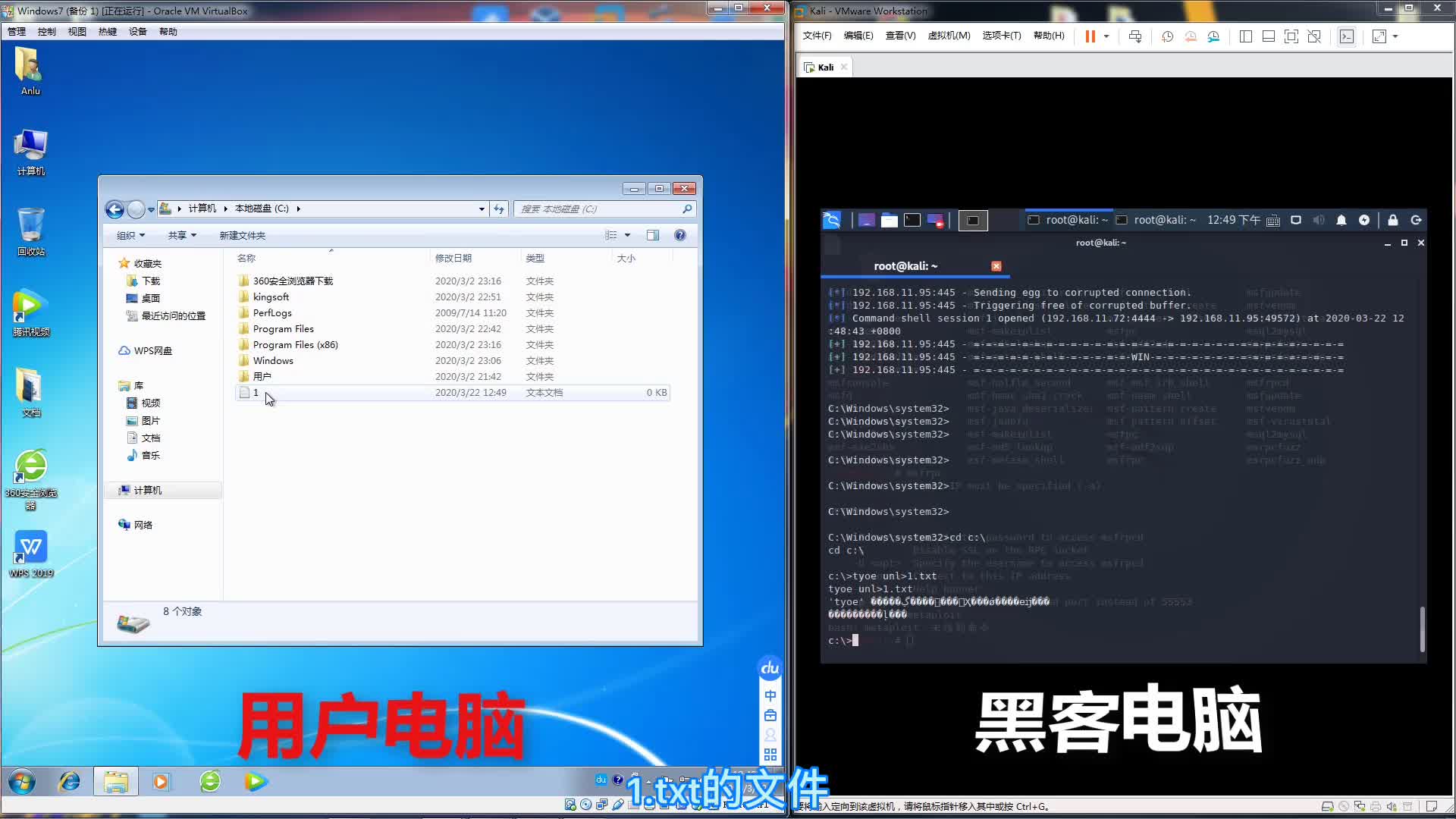Click the Kali panel show desktop icon
This screenshot has height=819, width=1456.
pos(866,220)
